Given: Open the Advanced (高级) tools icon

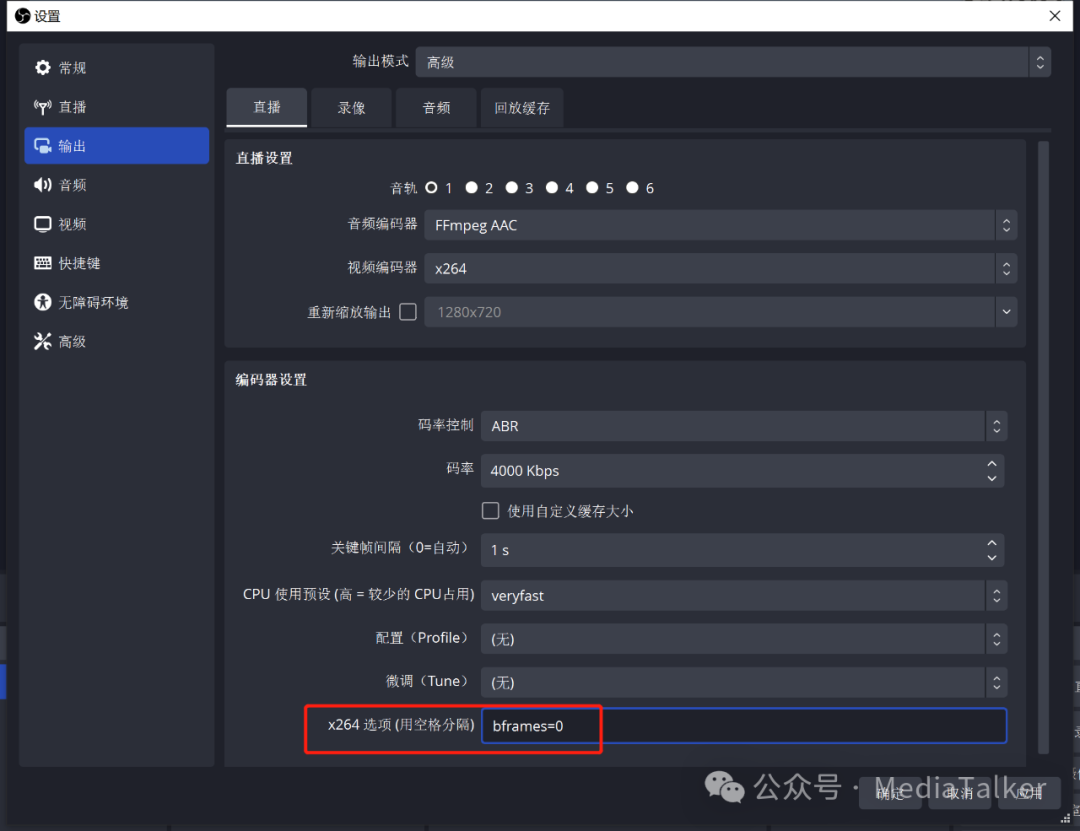Looking at the screenshot, I should click(42, 341).
